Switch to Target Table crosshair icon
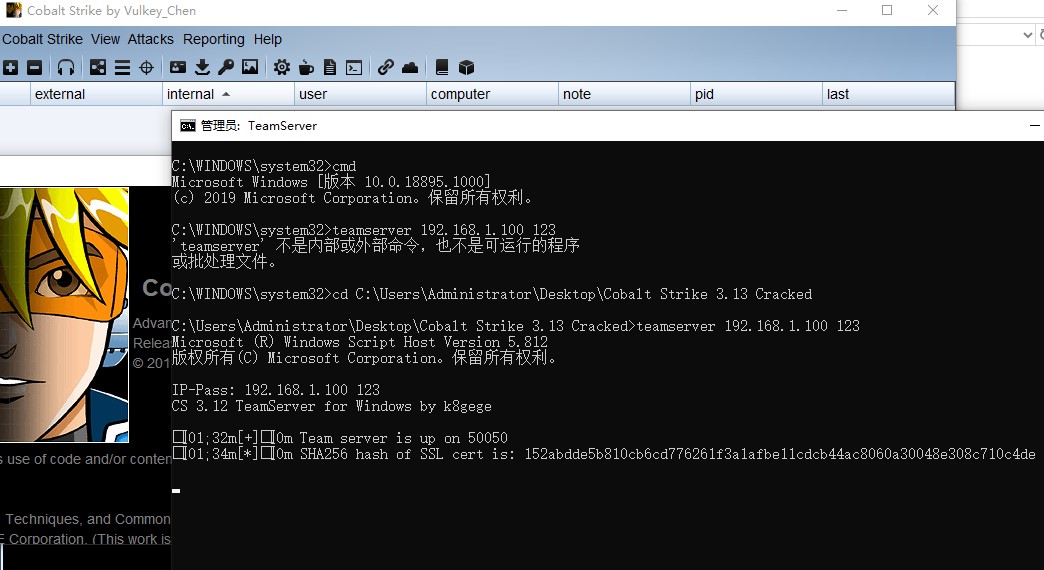 coord(146,67)
